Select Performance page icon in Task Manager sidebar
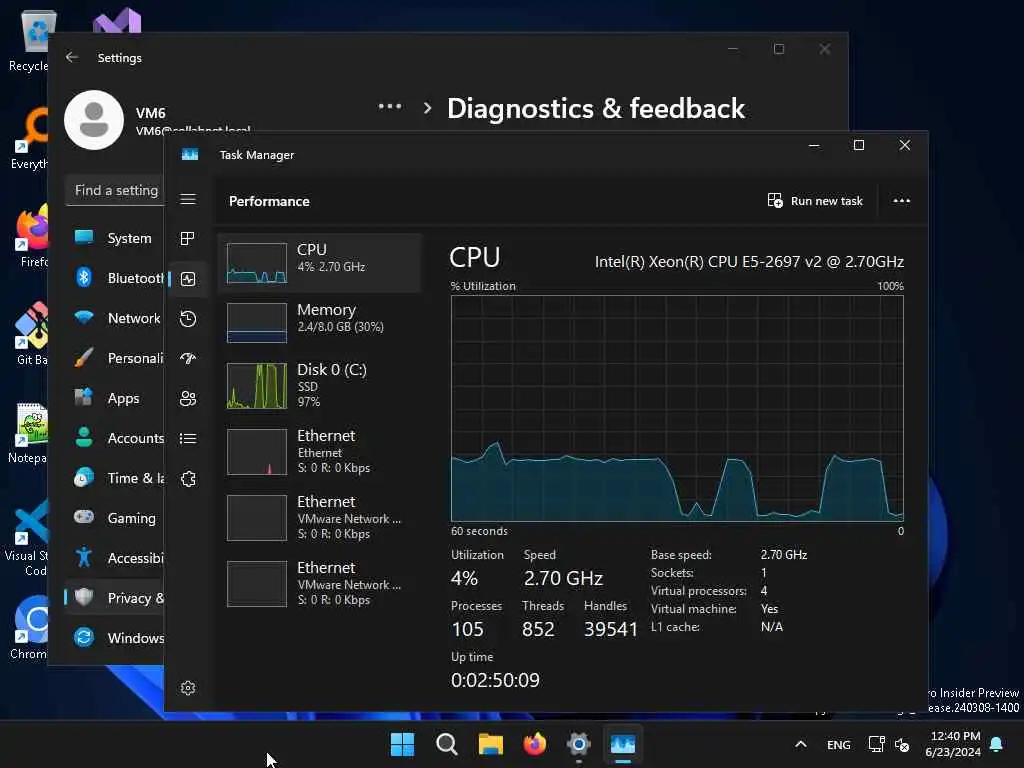Screen dimensions: 1024x768 [188, 279]
